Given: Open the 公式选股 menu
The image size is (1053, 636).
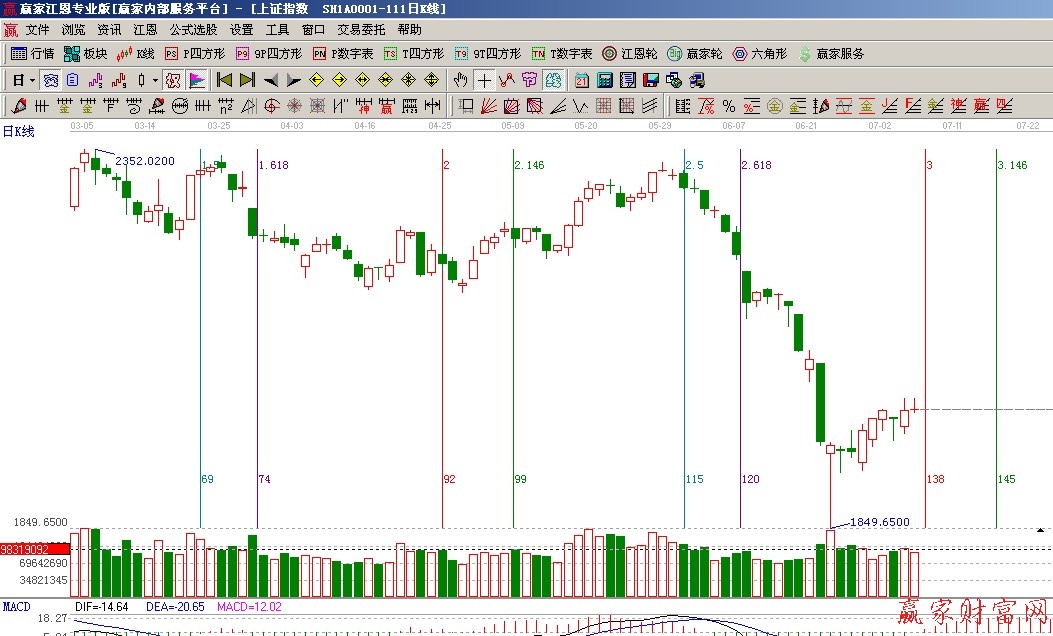Looking at the screenshot, I should point(194,30).
